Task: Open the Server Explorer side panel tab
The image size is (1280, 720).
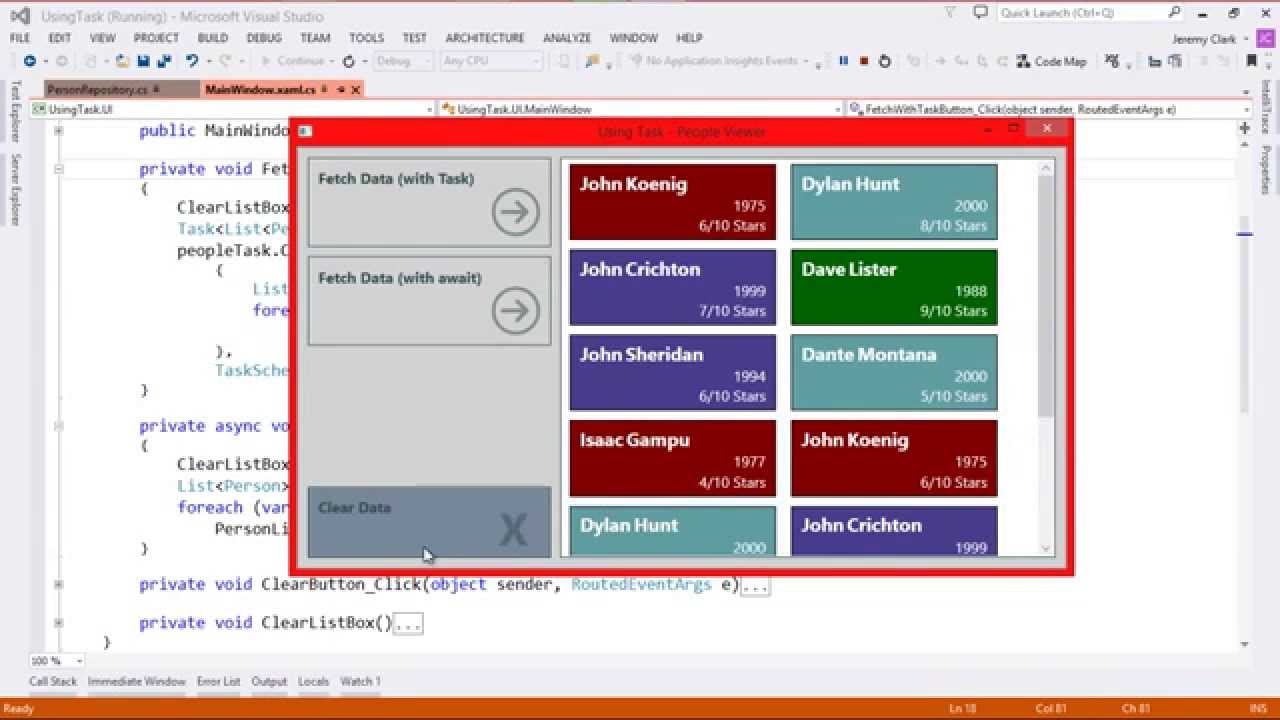Action: 15,189
